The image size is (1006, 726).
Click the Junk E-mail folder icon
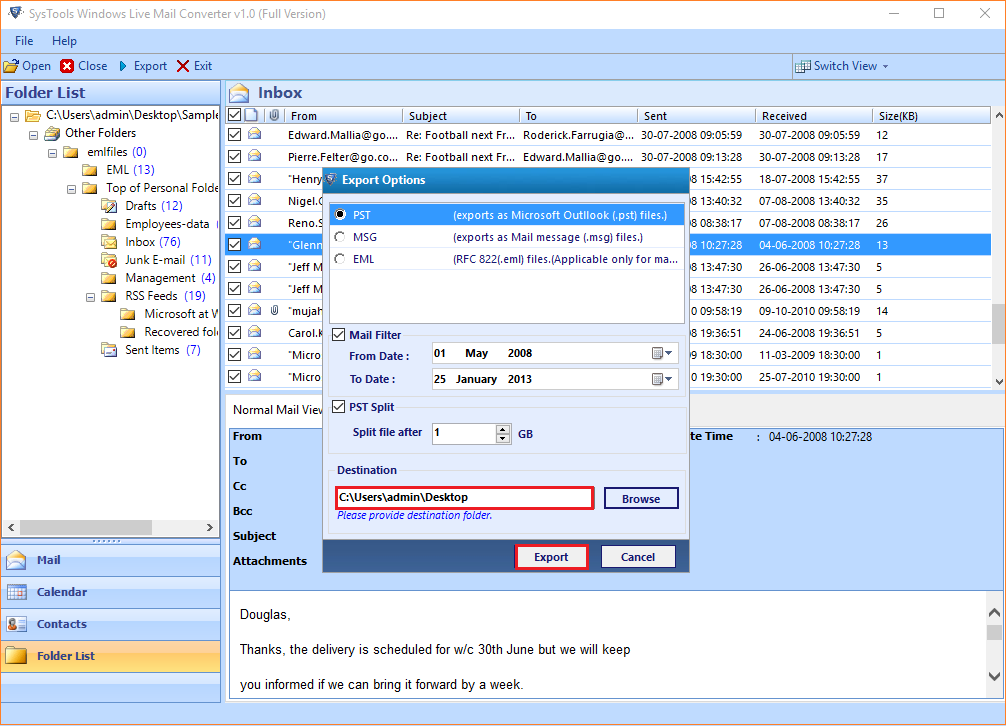[109, 260]
